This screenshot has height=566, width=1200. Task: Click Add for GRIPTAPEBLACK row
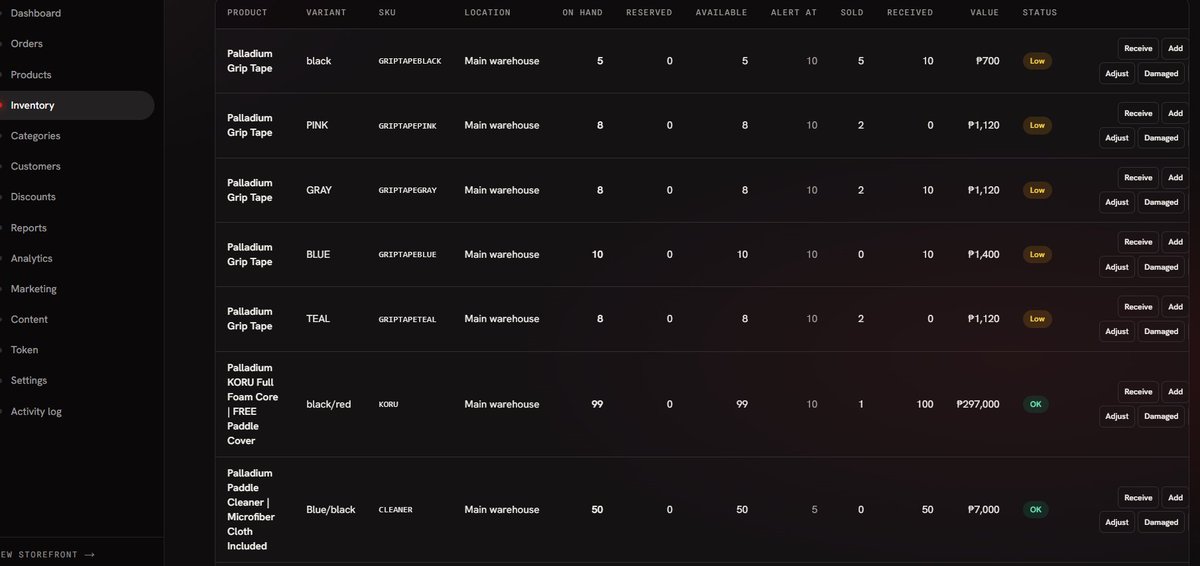pos(1175,48)
